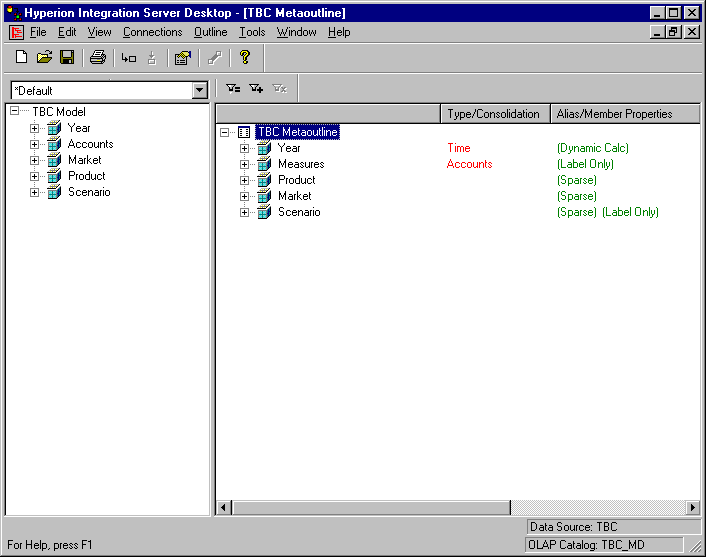Collapse the TBC Metaoutline root node
Screen dimensions: 706x557
[x=225, y=132]
